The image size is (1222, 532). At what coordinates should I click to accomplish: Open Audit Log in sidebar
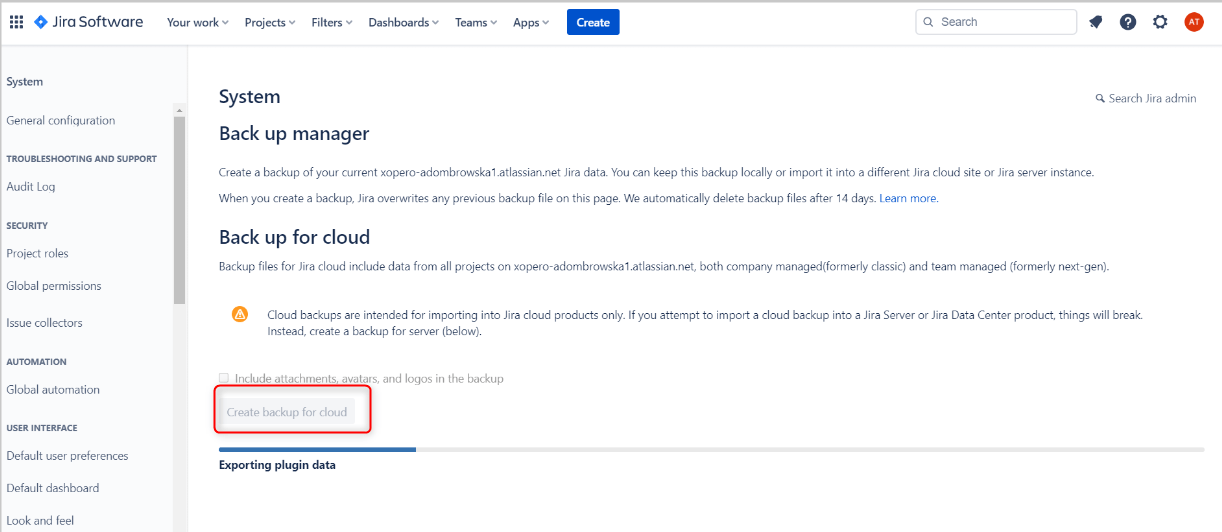[x=31, y=186]
